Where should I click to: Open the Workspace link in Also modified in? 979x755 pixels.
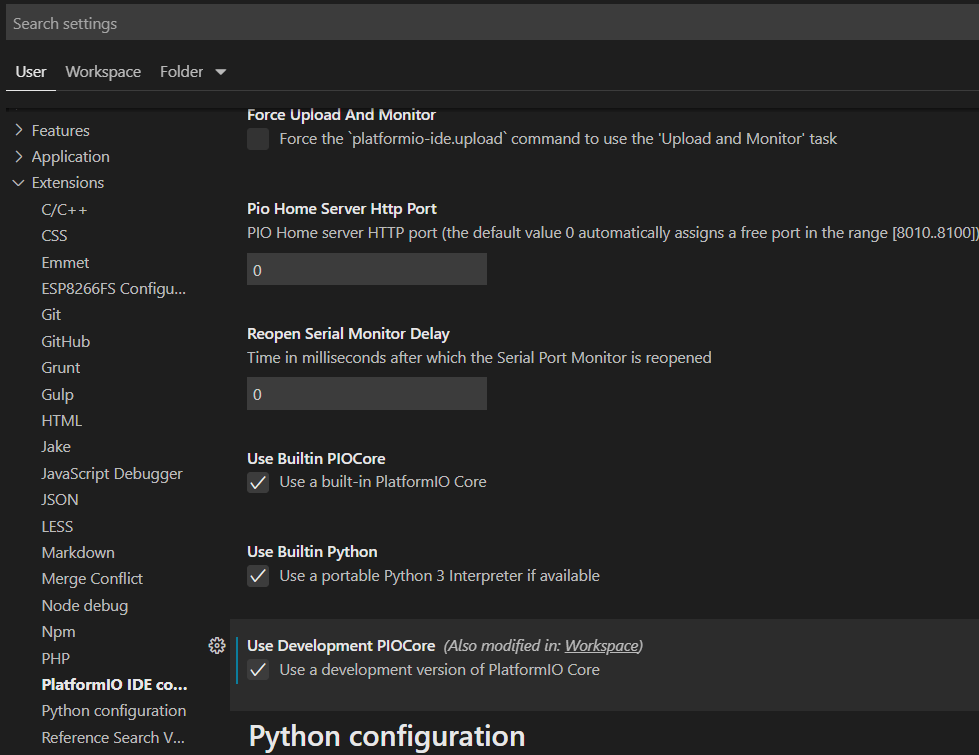[x=602, y=646]
